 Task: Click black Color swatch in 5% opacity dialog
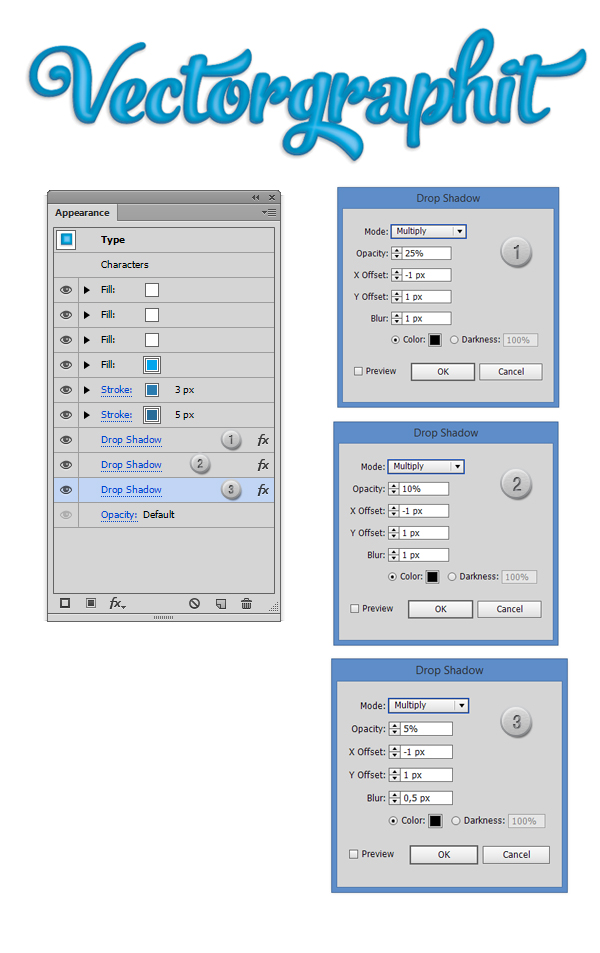tap(435, 821)
